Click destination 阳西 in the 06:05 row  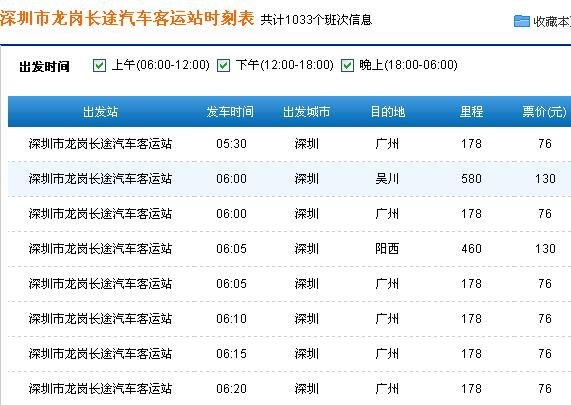[387, 248]
